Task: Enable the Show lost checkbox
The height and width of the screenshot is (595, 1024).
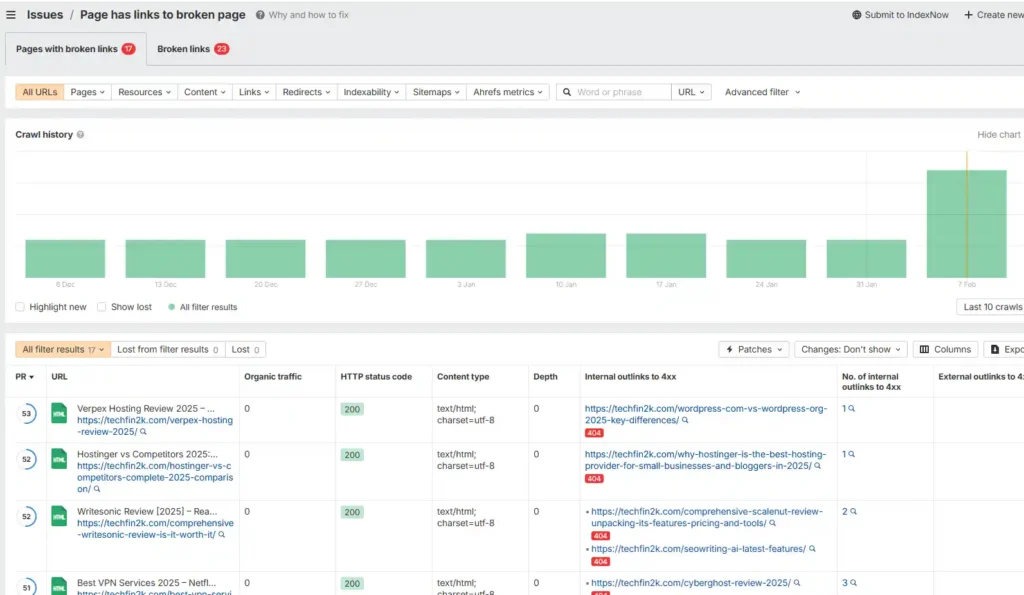Action: pyautogui.click(x=102, y=307)
